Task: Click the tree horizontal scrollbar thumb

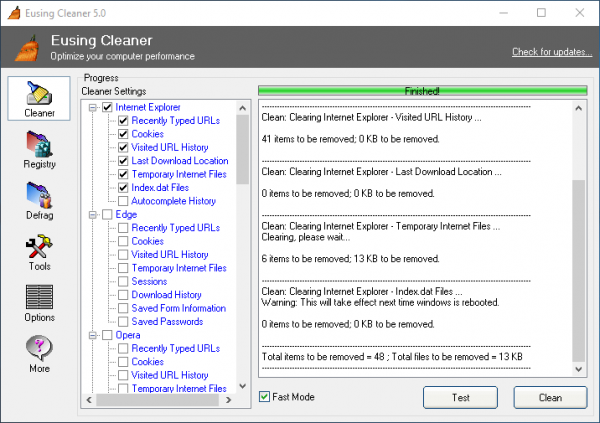Action: coord(157,400)
